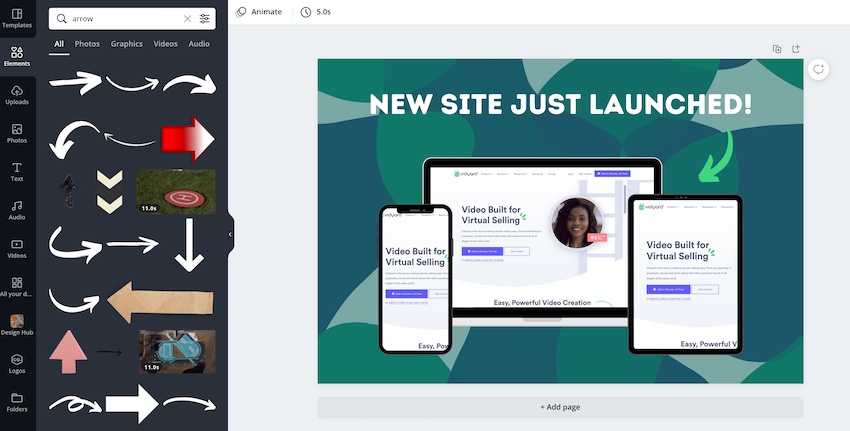Screen dimensions: 850x431
Task: Switch to the Audio results tab
Action: [x=199, y=44]
